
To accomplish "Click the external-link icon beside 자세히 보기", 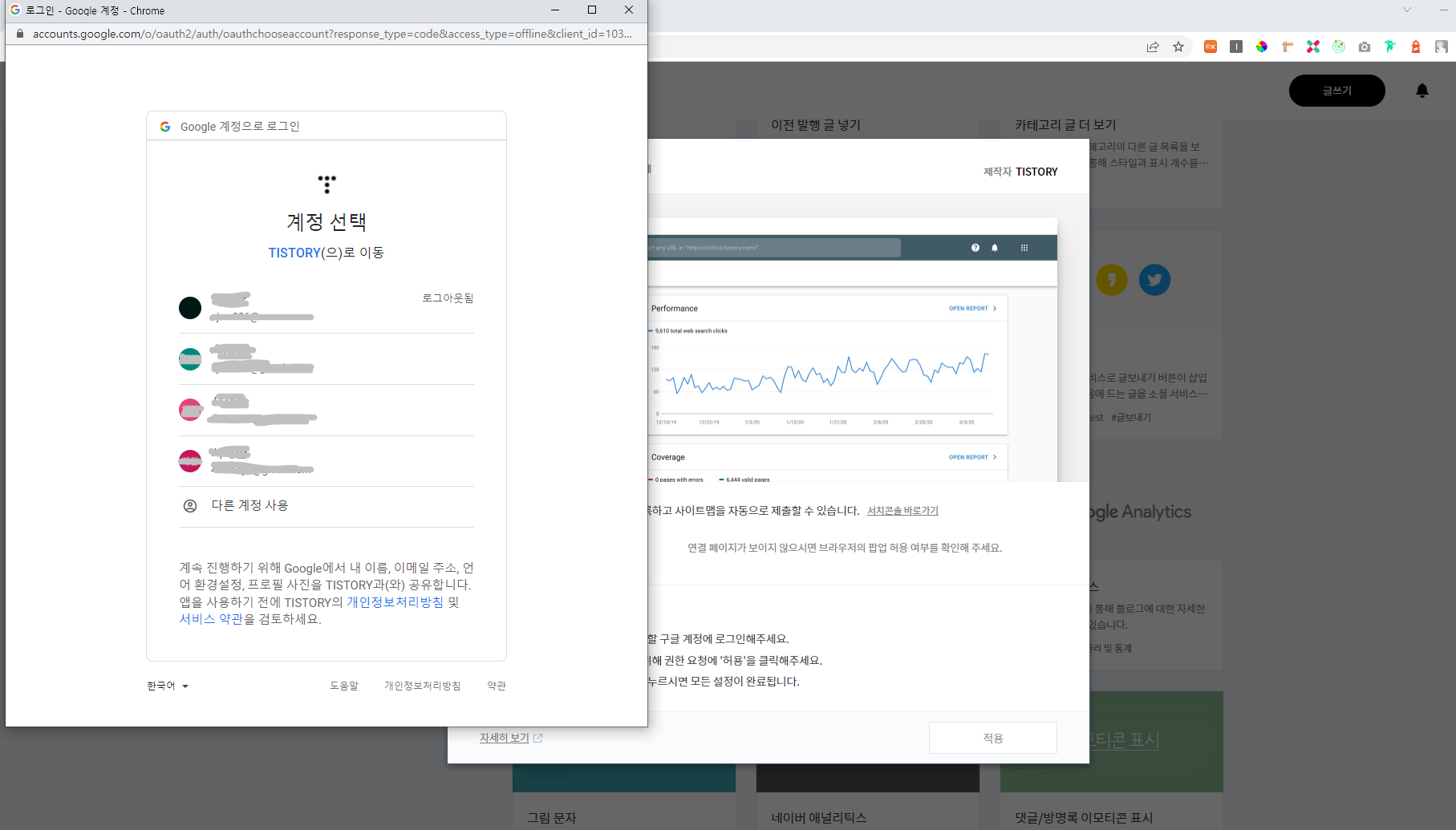I will pos(538,738).
